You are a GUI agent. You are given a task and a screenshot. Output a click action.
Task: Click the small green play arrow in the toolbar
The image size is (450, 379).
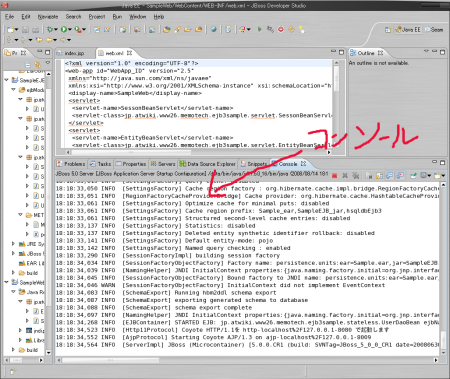click(259, 29)
